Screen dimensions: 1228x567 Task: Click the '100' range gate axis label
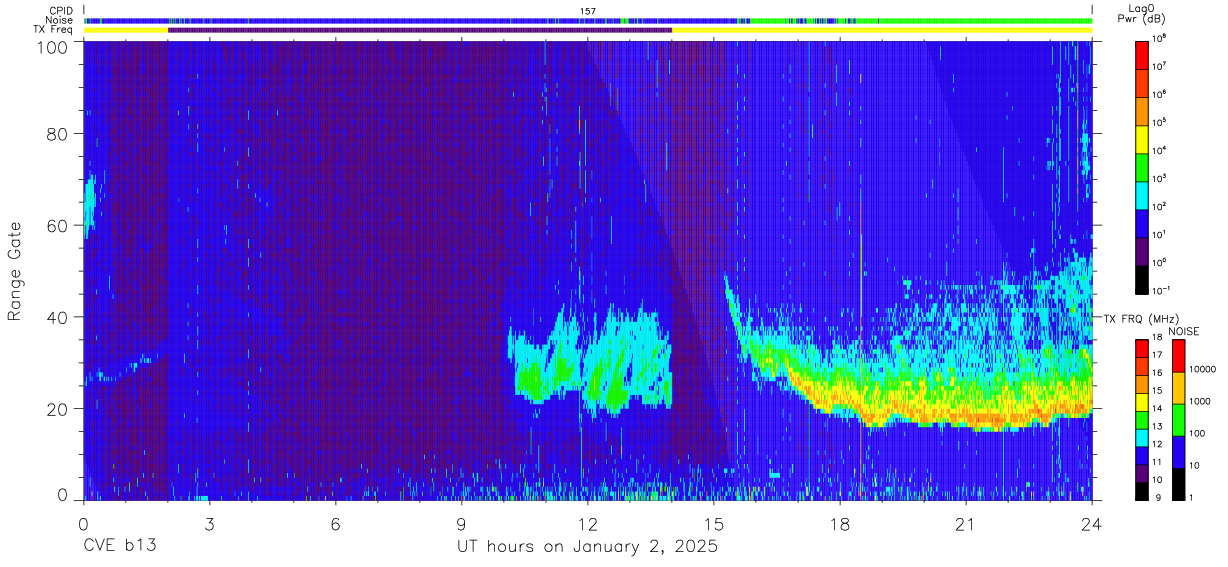coord(54,47)
